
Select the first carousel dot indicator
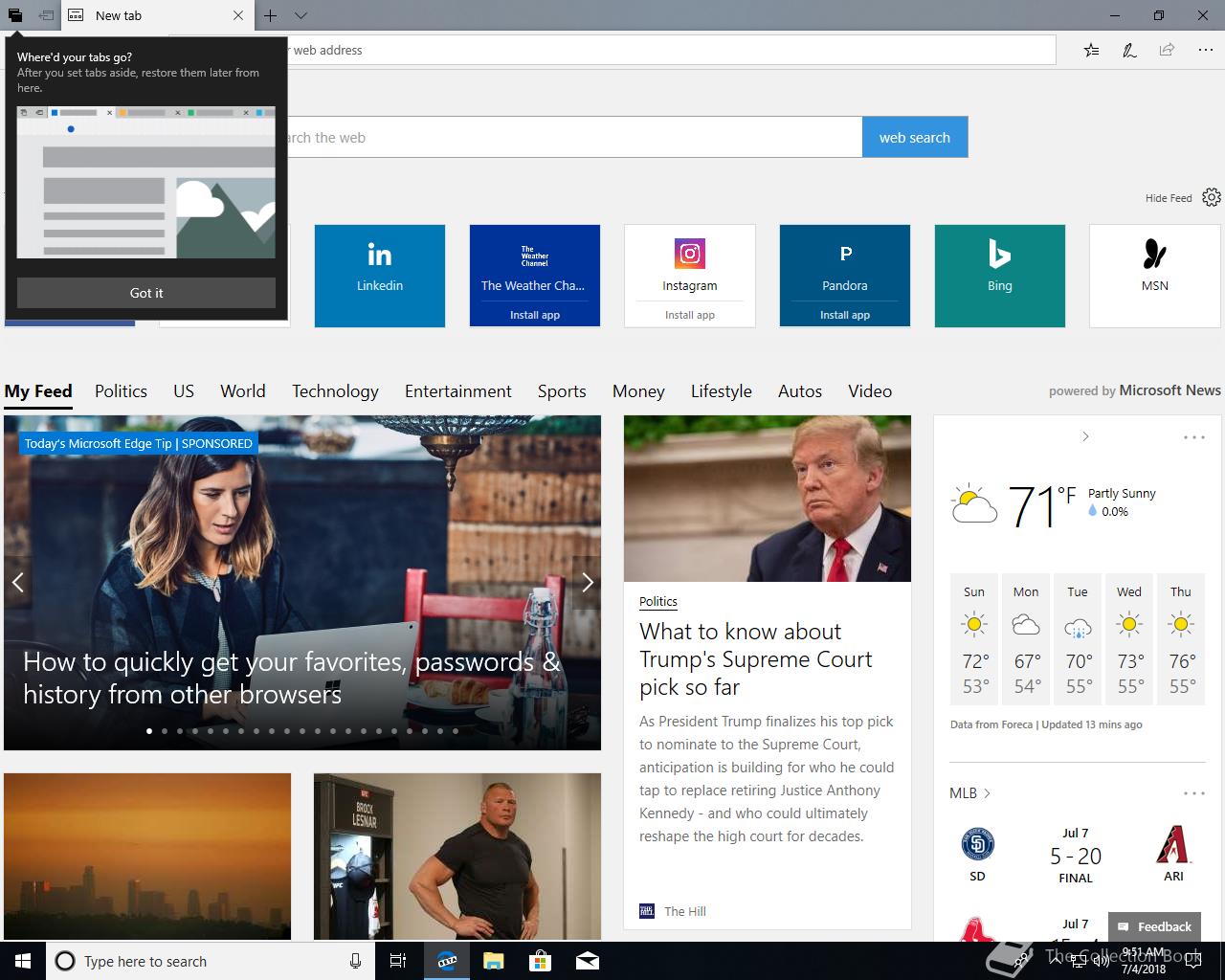point(149,731)
